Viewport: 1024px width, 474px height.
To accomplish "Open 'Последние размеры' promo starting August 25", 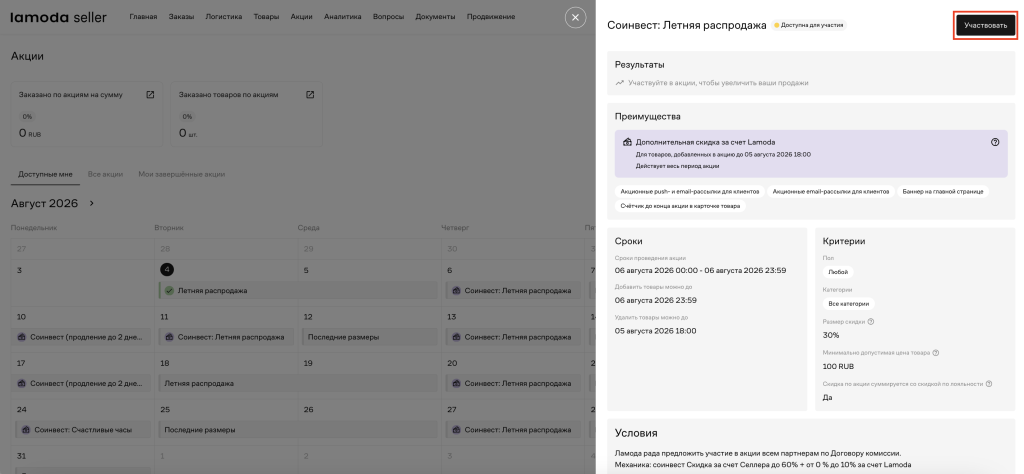I will [298, 430].
